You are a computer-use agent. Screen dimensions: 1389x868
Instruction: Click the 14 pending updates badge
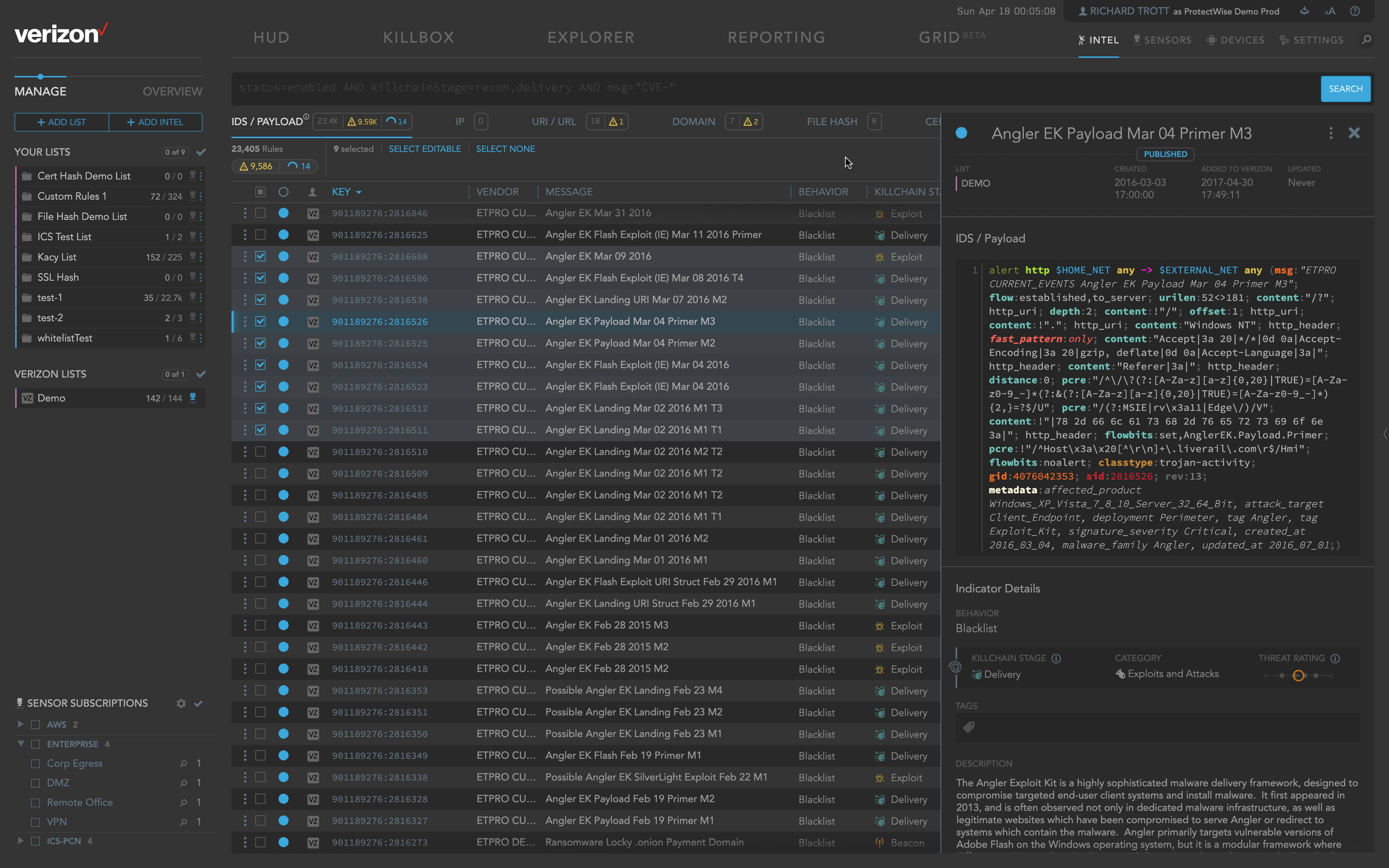tap(299, 166)
